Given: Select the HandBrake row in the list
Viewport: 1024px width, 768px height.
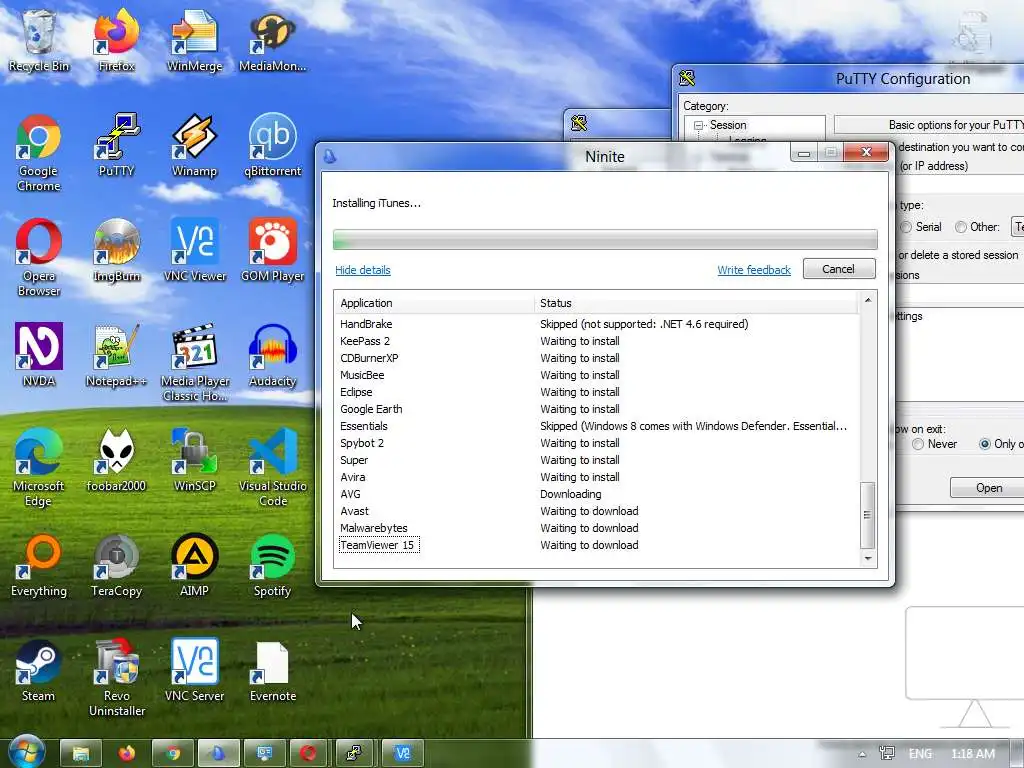Looking at the screenshot, I should [x=597, y=324].
